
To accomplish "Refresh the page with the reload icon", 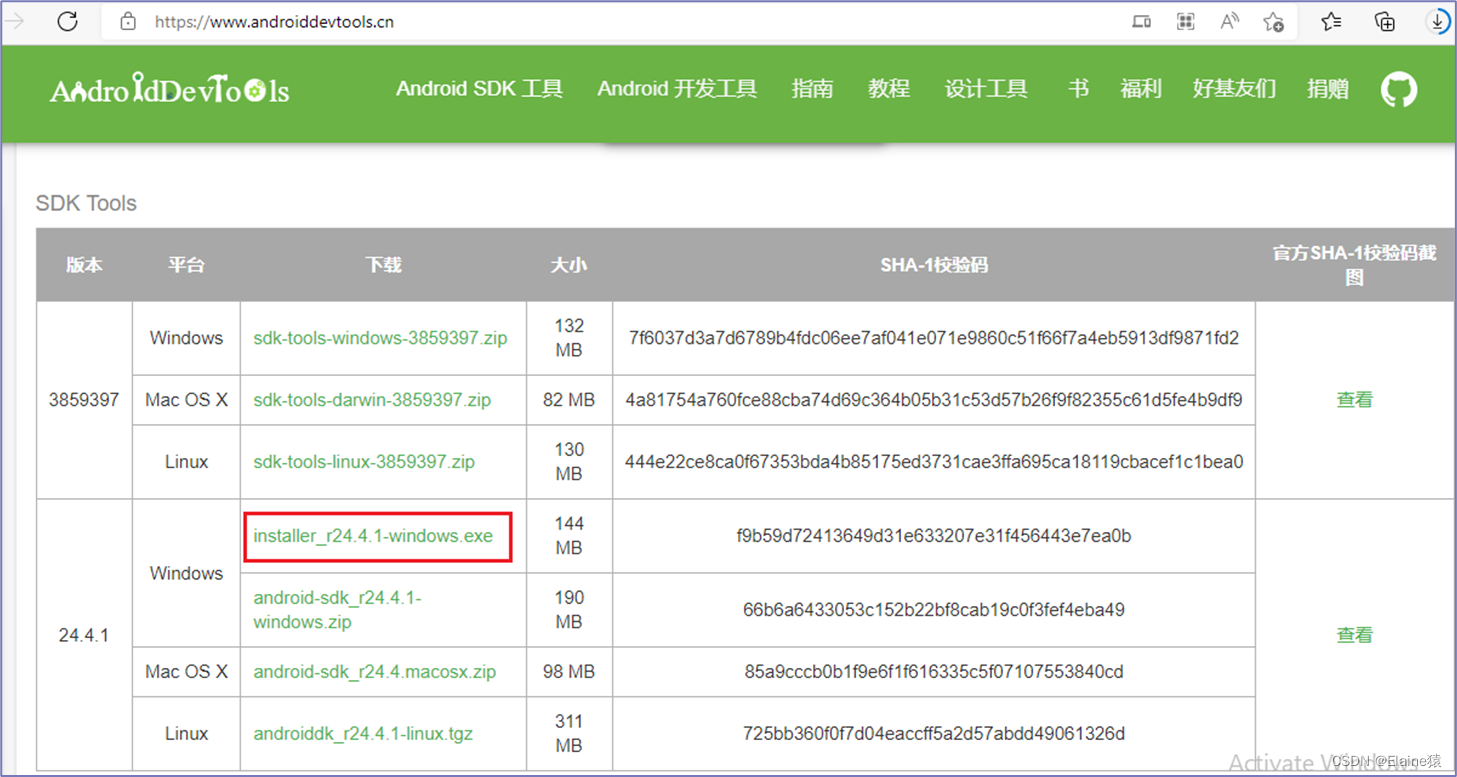I will coord(67,21).
